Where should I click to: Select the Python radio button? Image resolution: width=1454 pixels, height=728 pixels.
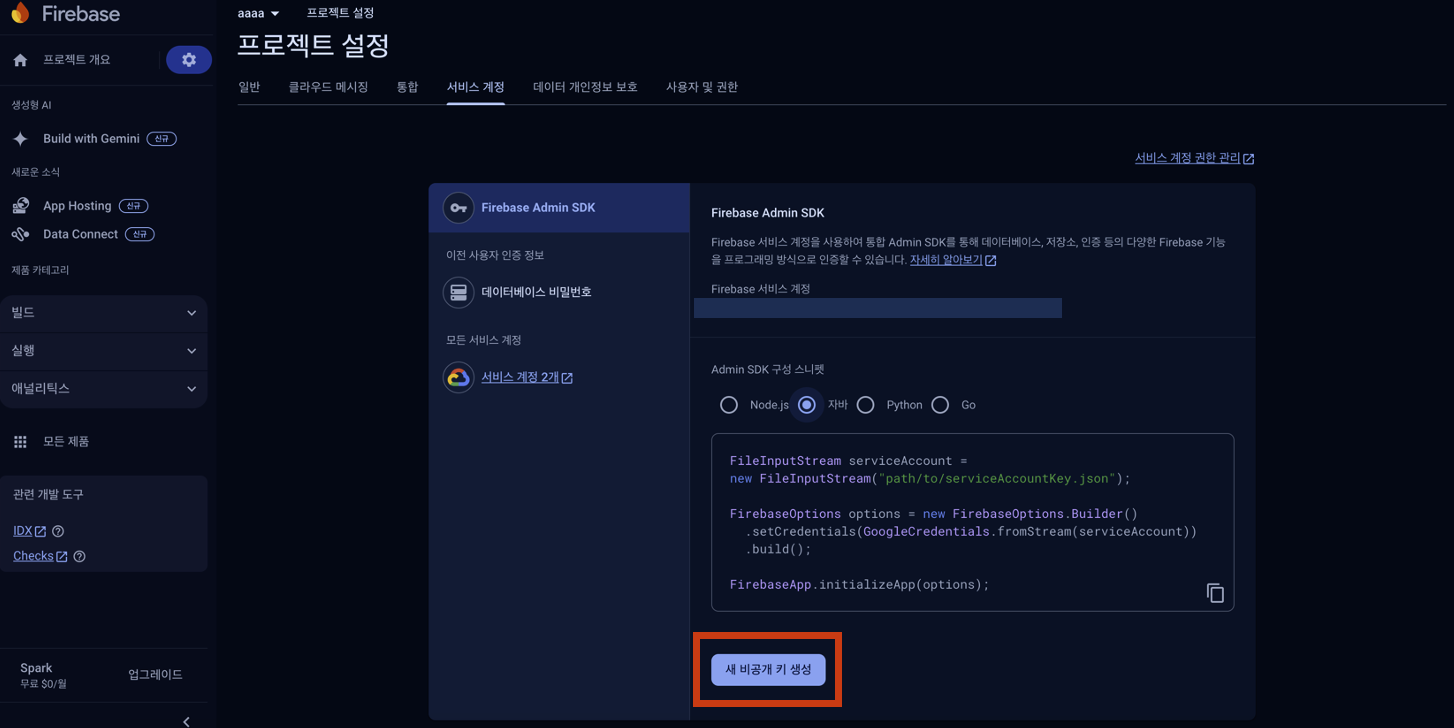pos(865,405)
